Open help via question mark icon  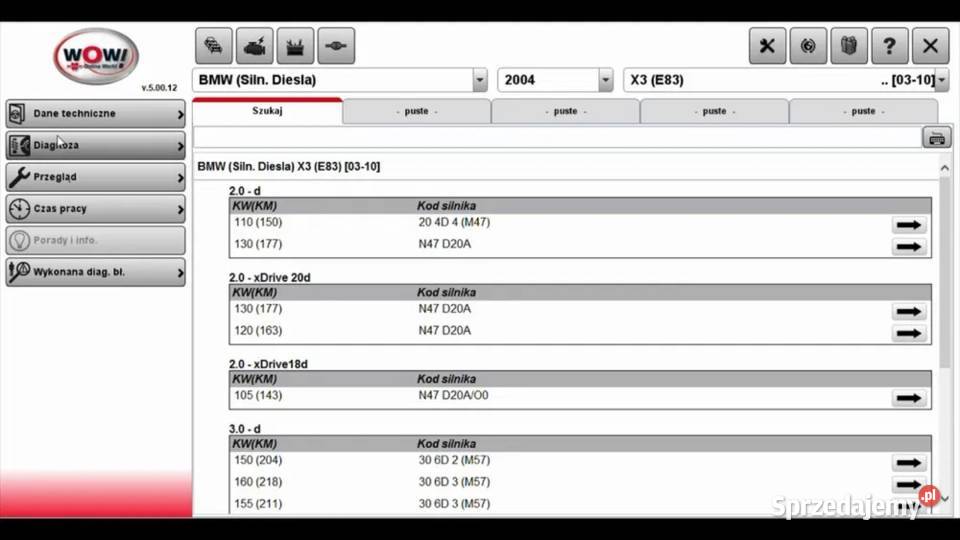890,46
